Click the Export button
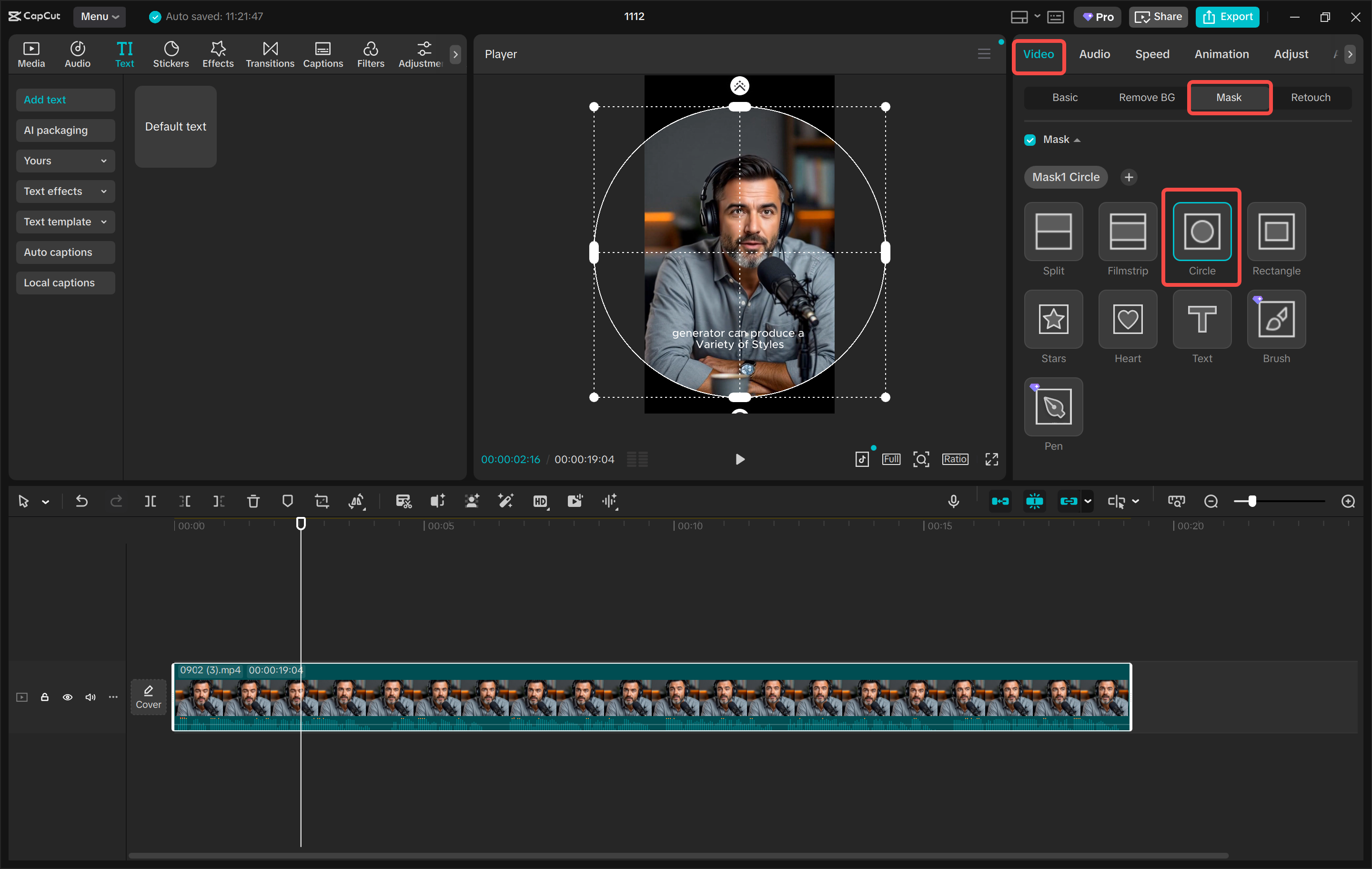The image size is (1372, 869). click(x=1227, y=17)
